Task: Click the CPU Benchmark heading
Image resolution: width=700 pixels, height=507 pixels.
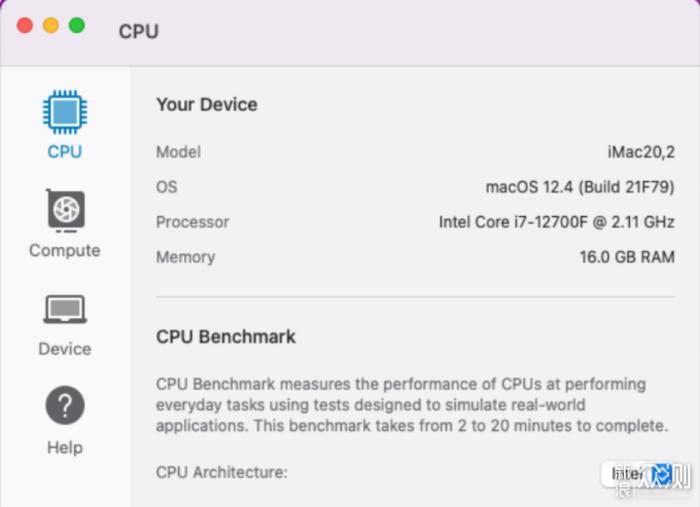Action: pos(226,337)
